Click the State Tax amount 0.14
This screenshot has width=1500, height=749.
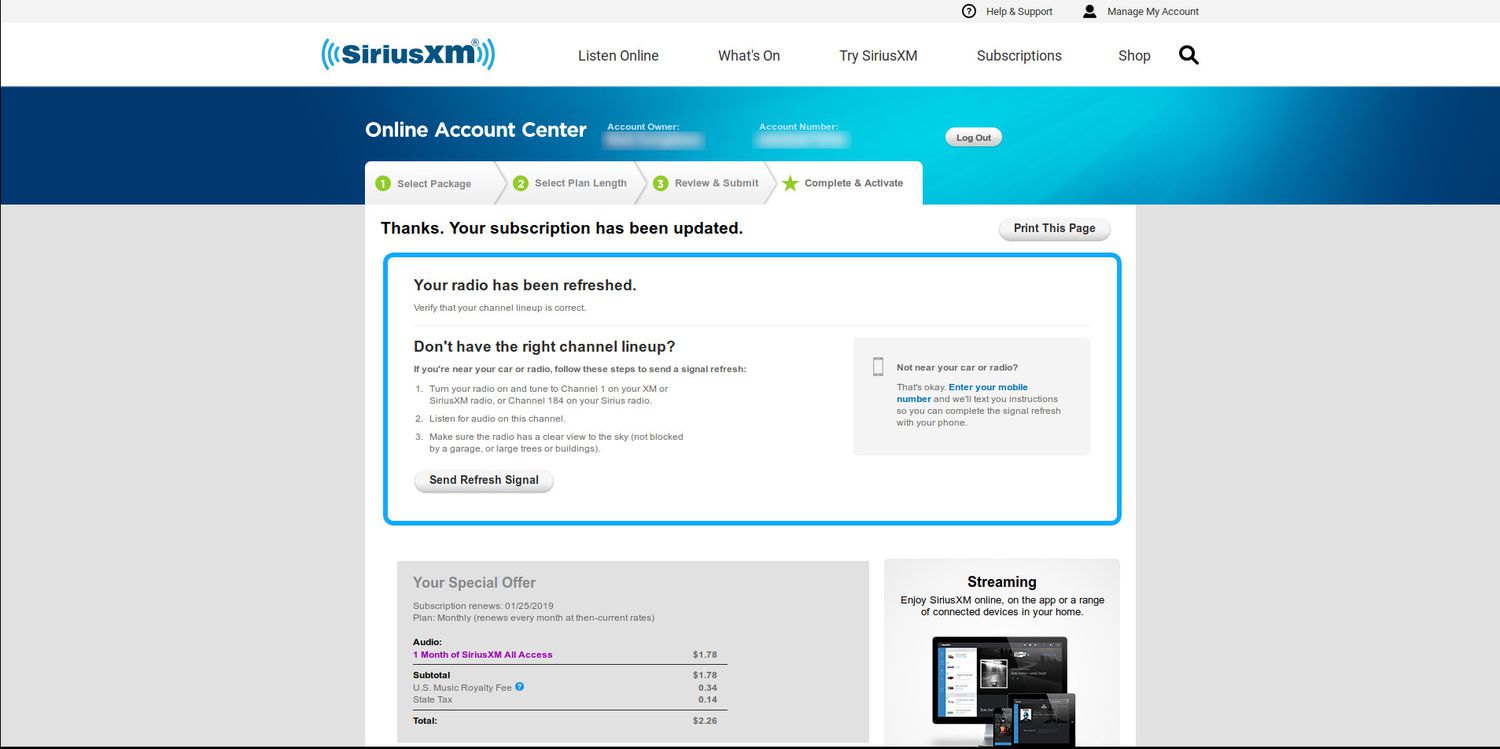[707, 700]
